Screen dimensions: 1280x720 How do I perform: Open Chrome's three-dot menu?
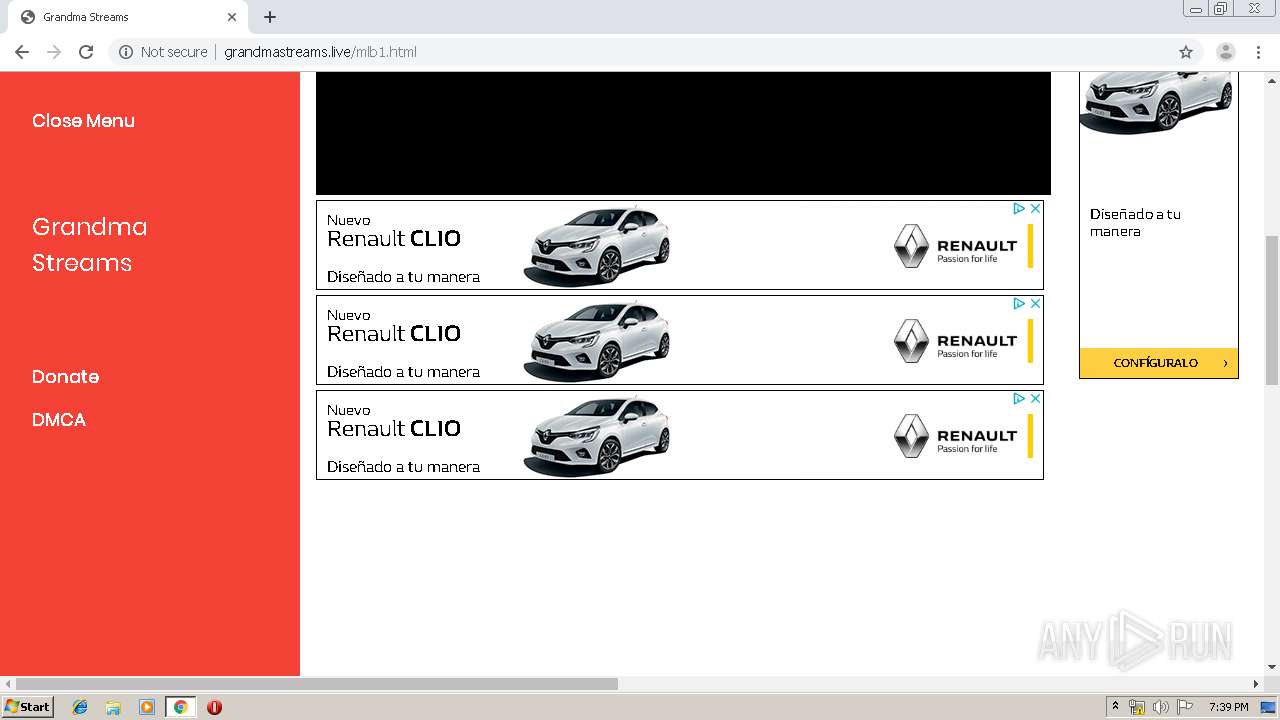pyautogui.click(x=1258, y=52)
